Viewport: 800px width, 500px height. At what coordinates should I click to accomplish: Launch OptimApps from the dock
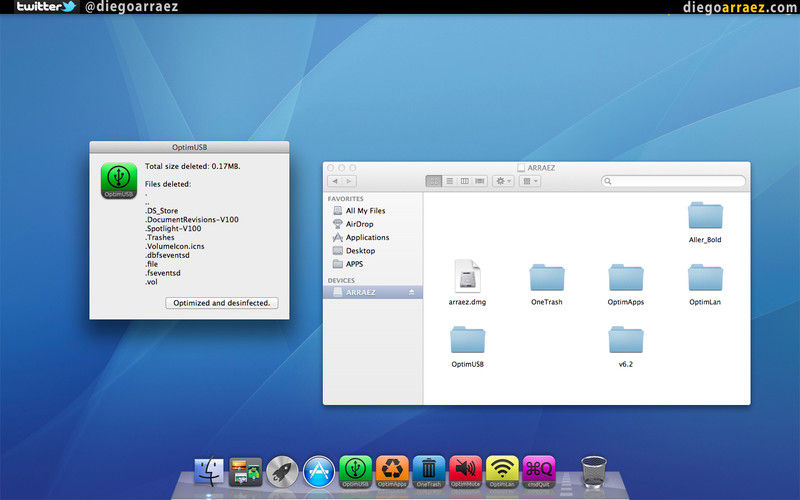point(392,471)
